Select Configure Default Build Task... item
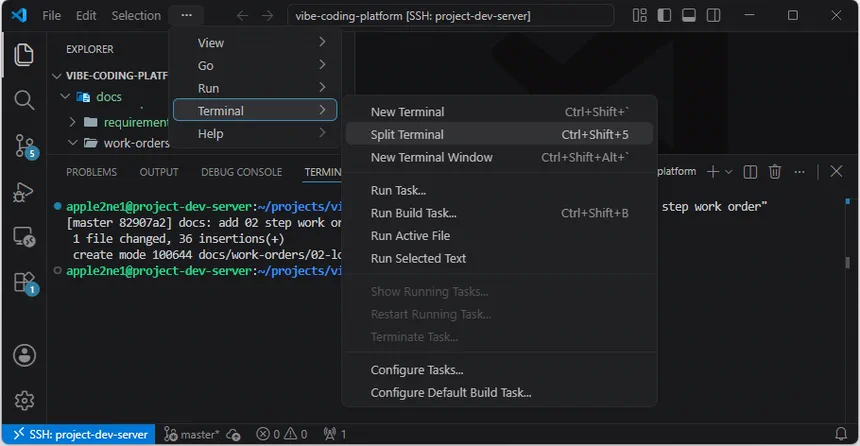The width and height of the screenshot is (860, 446). point(499,393)
